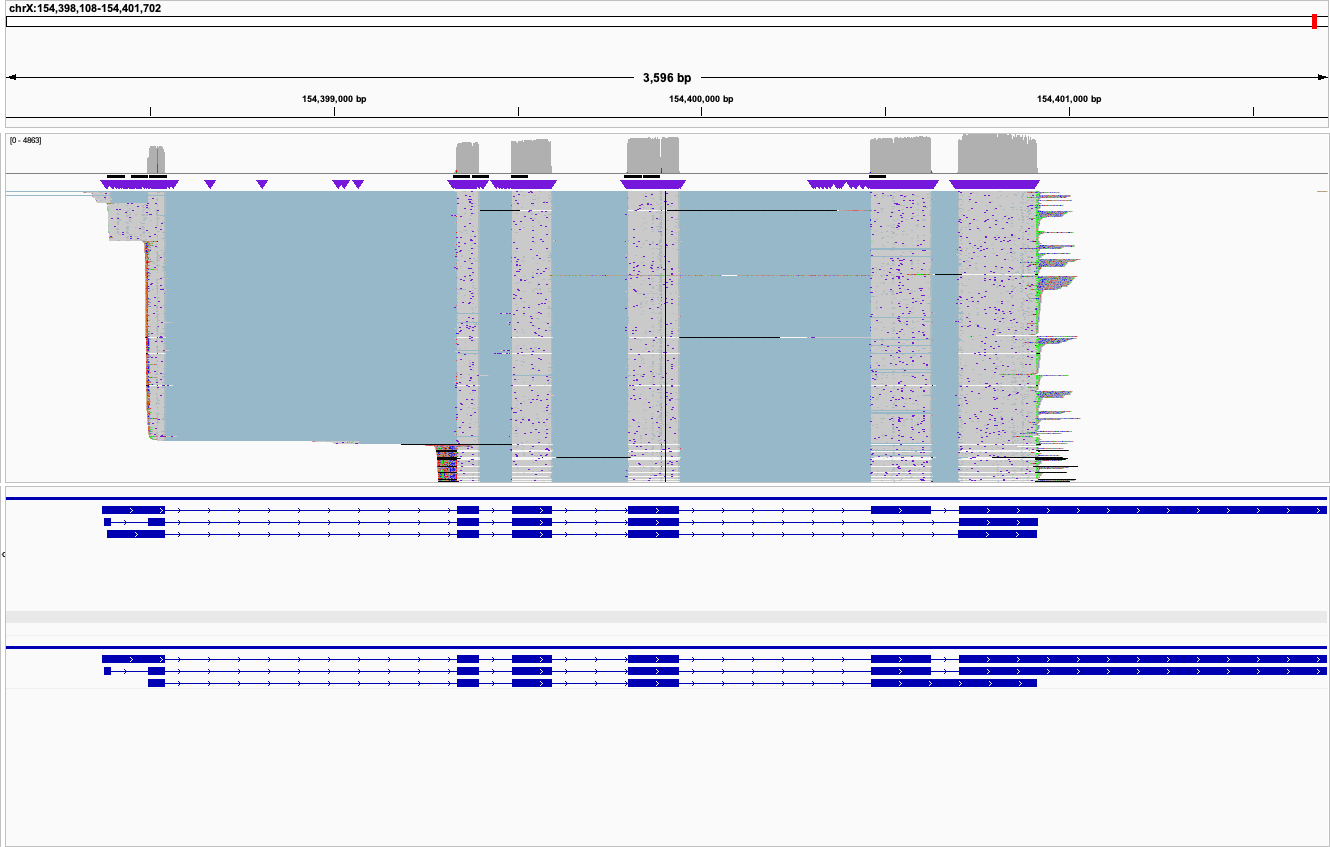Click the red position marker on the ideogram bar
This screenshot has width=1330, height=847.
tap(1315, 20)
